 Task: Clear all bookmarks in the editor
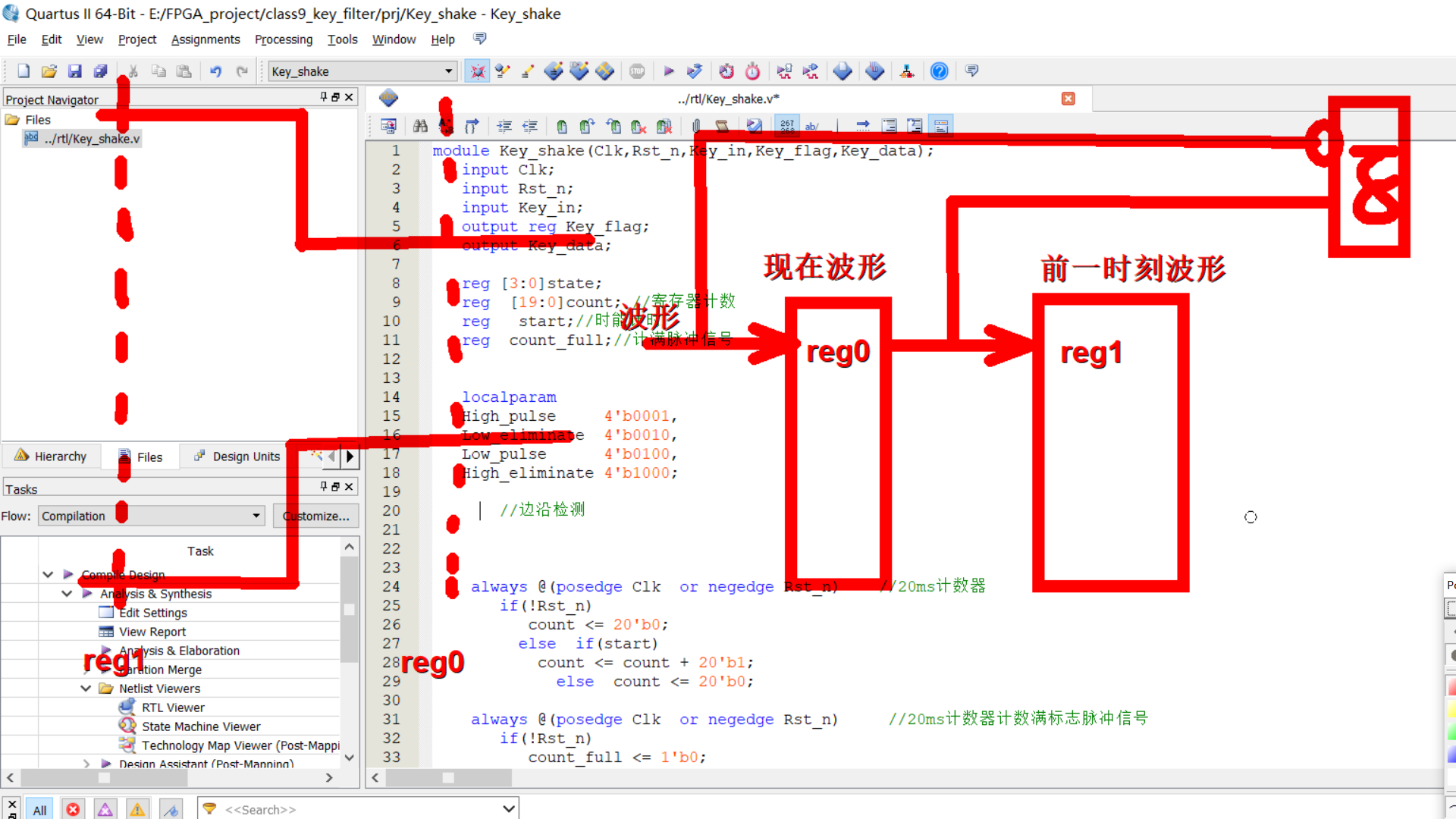pyautogui.click(x=664, y=126)
